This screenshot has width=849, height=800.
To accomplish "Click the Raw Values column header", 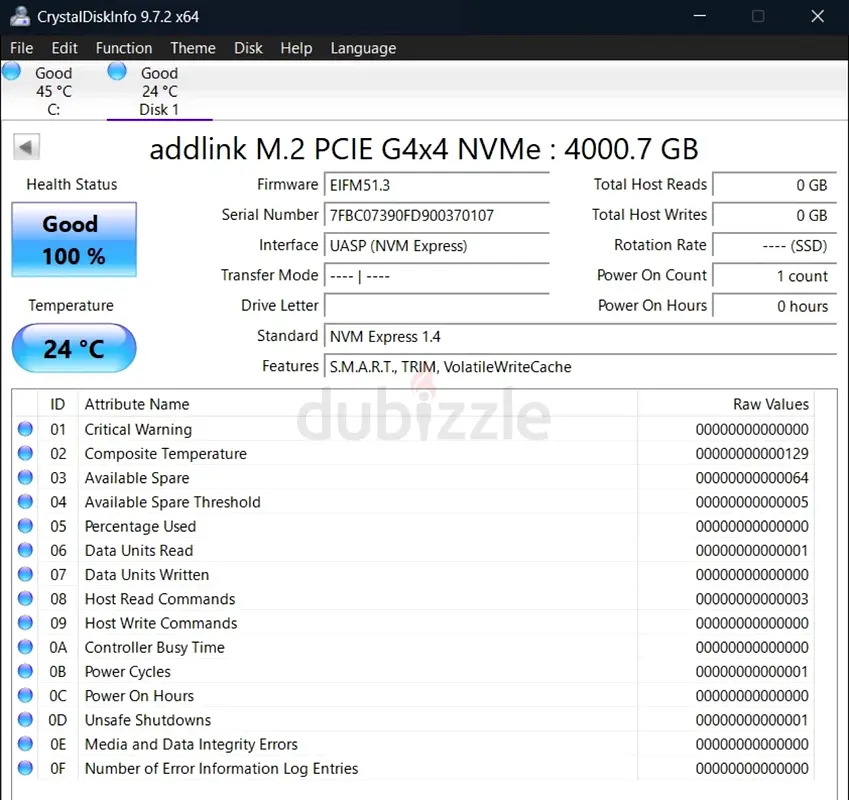I will point(726,404).
